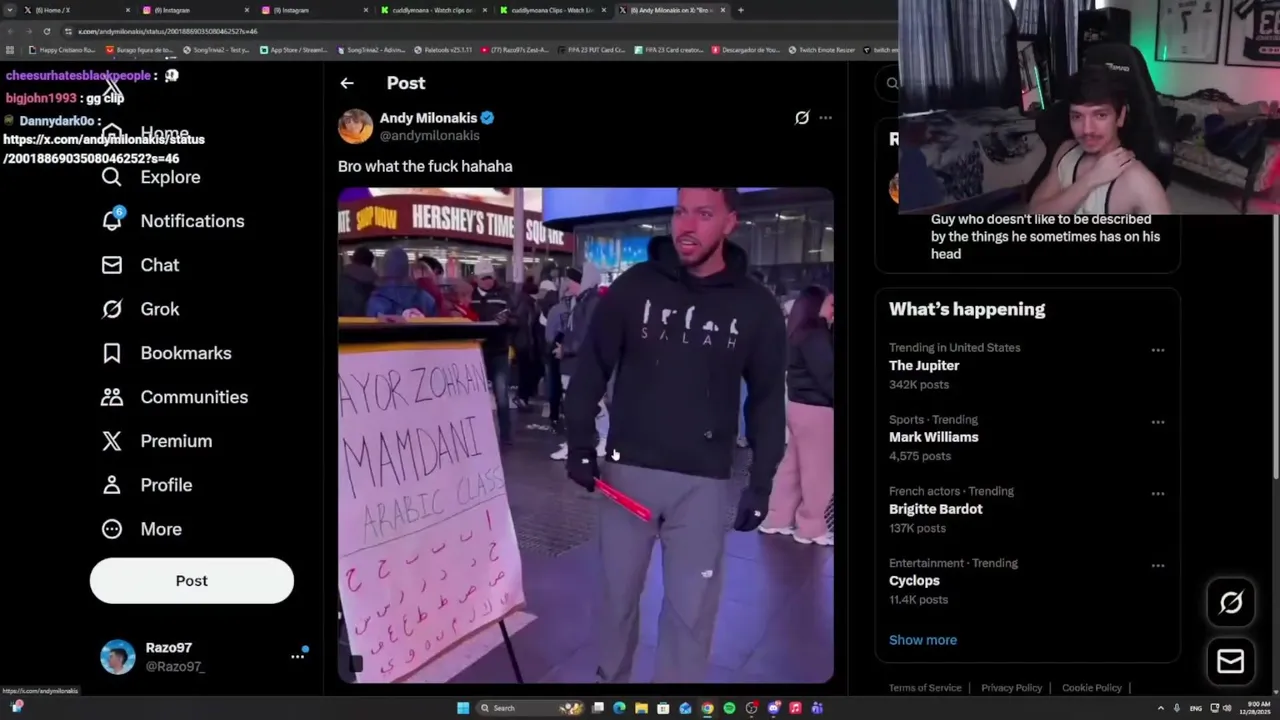Open FIFA 23 Card creator bookmark

tap(670, 49)
